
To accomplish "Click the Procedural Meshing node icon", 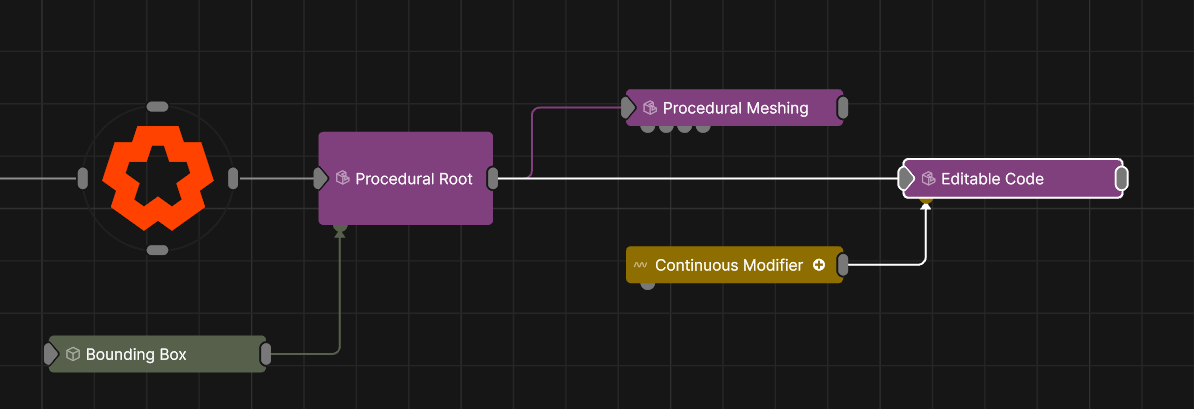I will tap(650, 108).
